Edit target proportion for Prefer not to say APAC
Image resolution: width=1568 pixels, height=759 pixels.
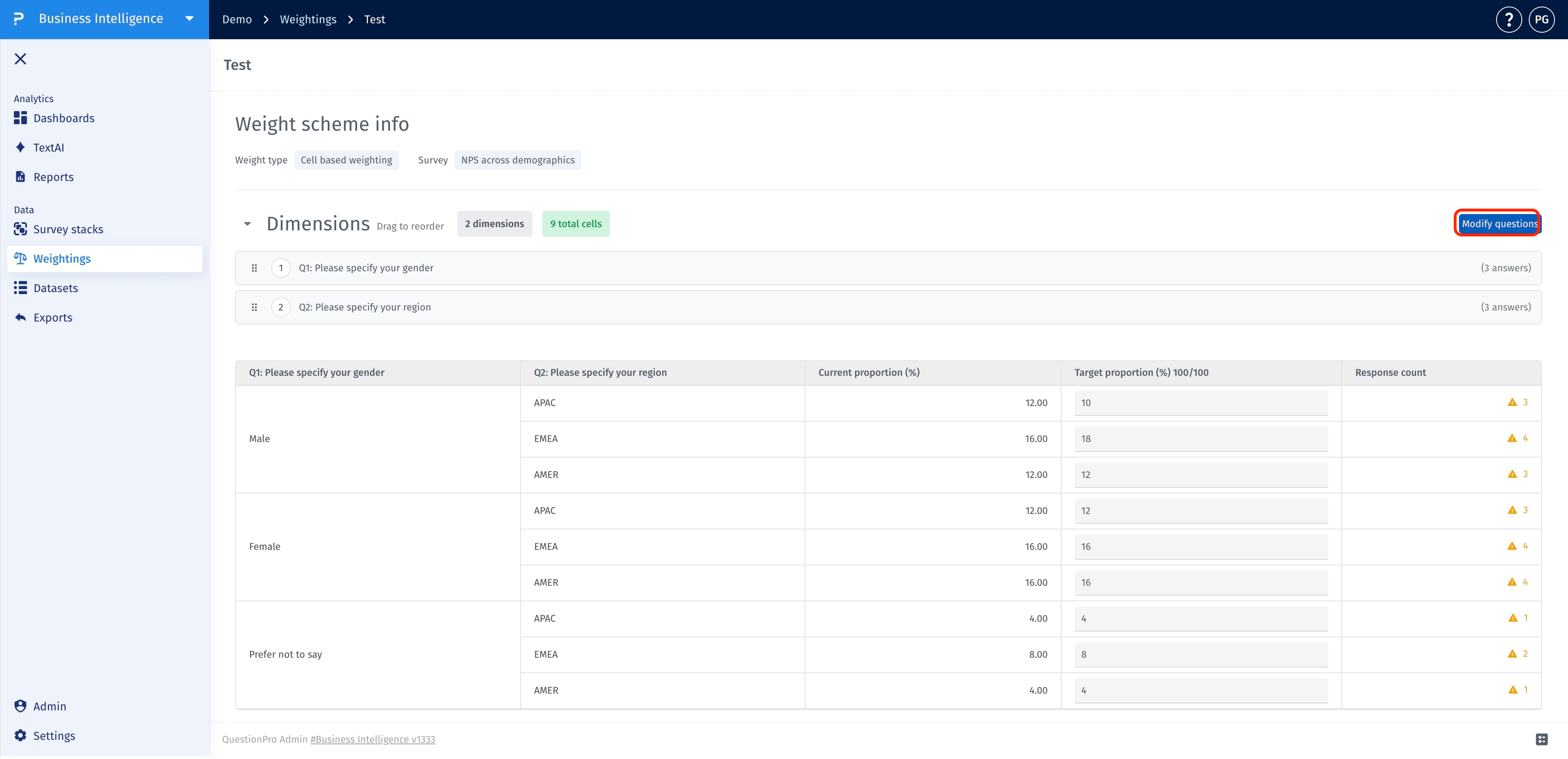(x=1201, y=619)
